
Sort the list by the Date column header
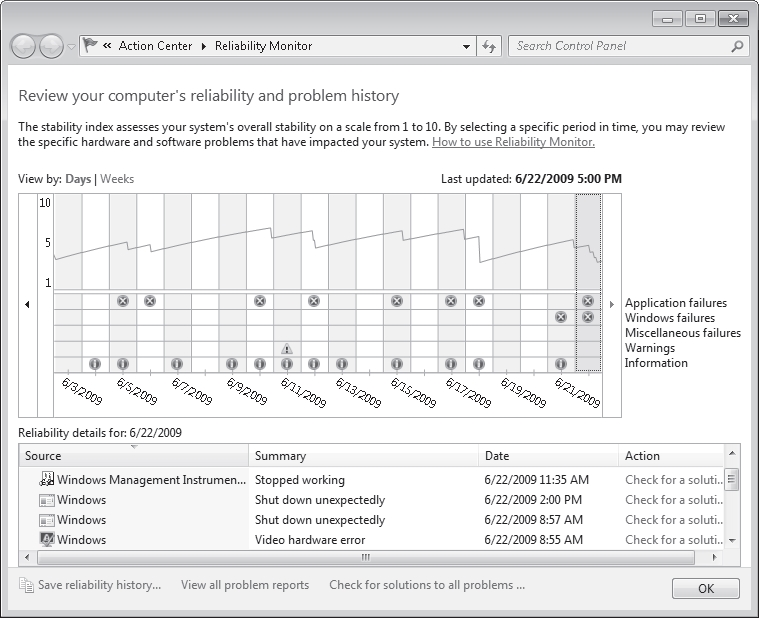[548, 456]
